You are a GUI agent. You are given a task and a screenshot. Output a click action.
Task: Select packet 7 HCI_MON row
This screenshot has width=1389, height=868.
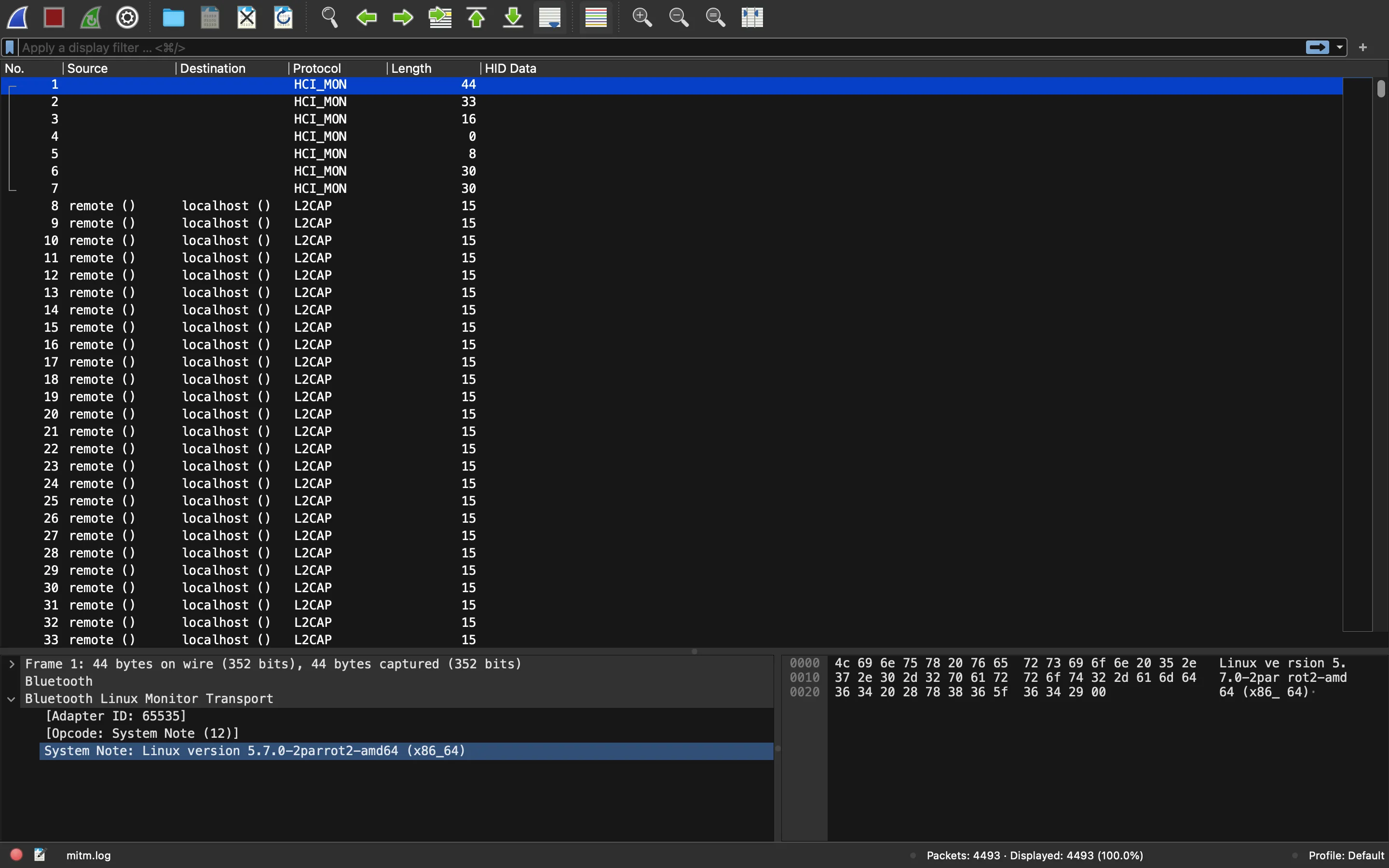671,188
